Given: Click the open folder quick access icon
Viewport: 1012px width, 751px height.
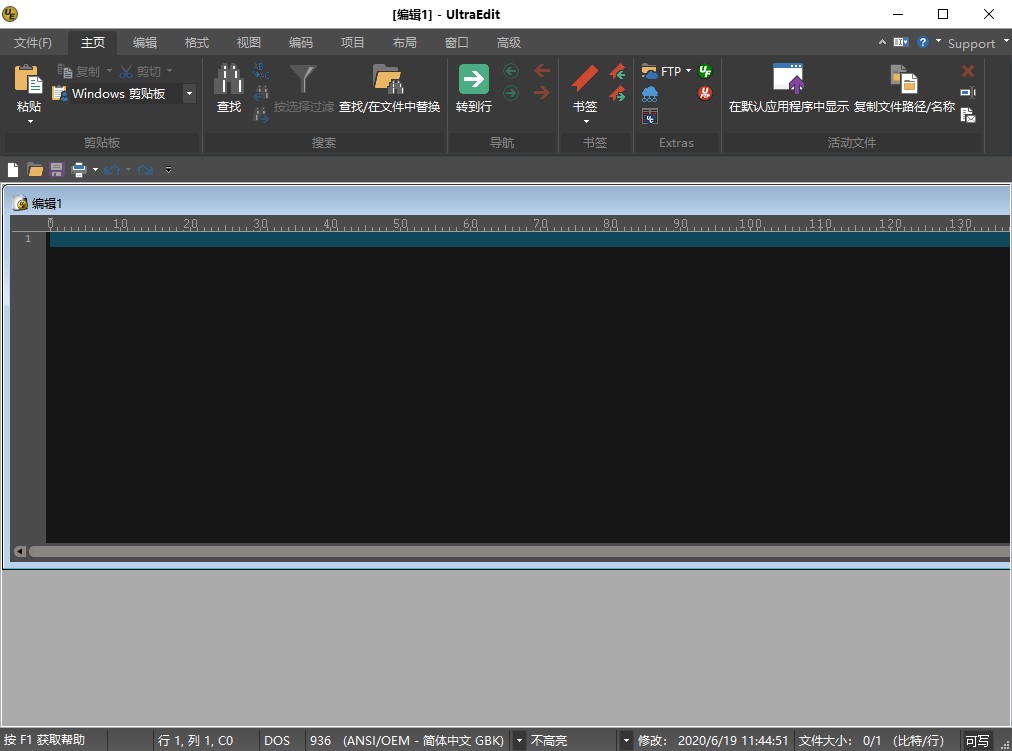Looking at the screenshot, I should (35, 170).
